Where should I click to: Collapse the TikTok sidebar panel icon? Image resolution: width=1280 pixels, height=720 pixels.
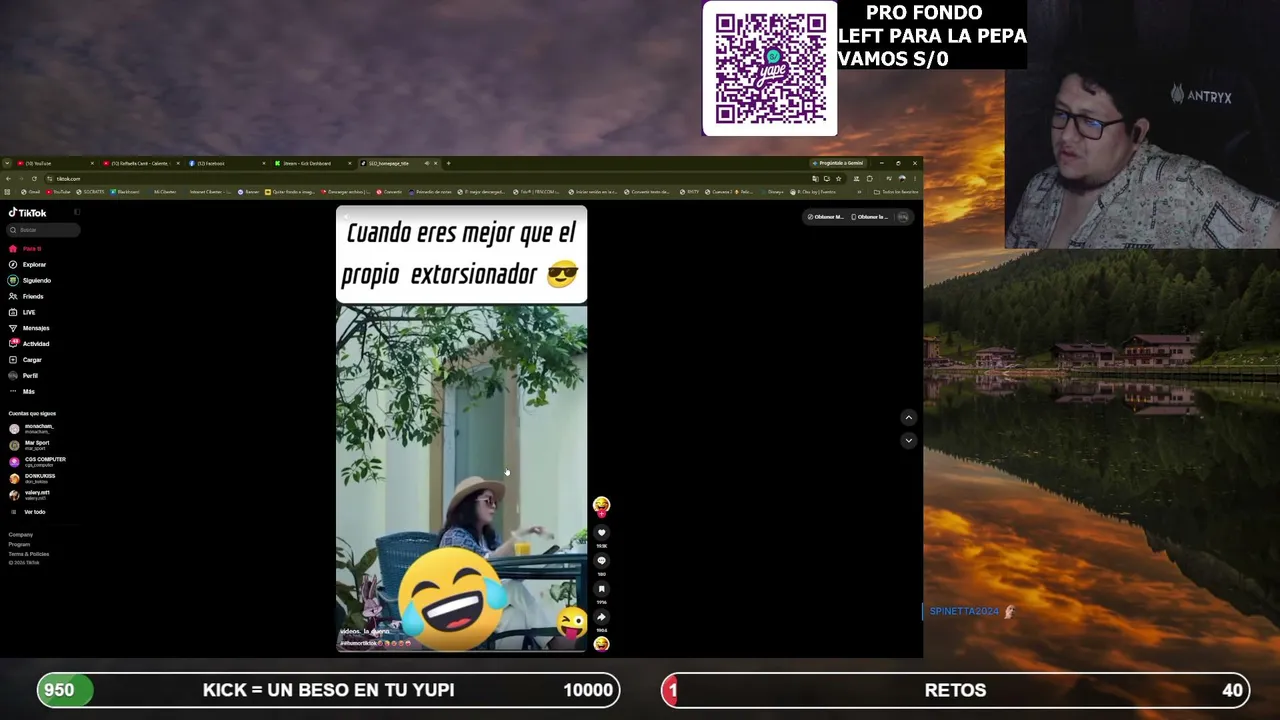77,213
